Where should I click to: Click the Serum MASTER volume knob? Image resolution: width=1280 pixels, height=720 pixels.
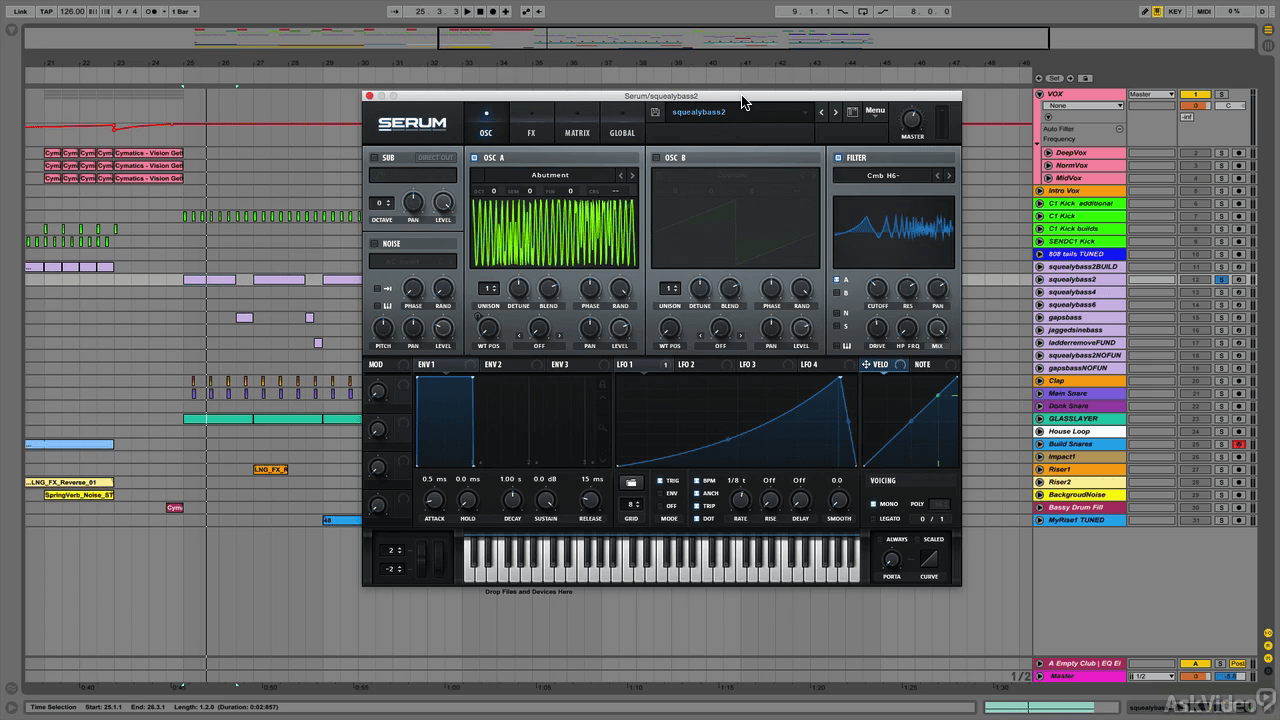[x=912, y=118]
